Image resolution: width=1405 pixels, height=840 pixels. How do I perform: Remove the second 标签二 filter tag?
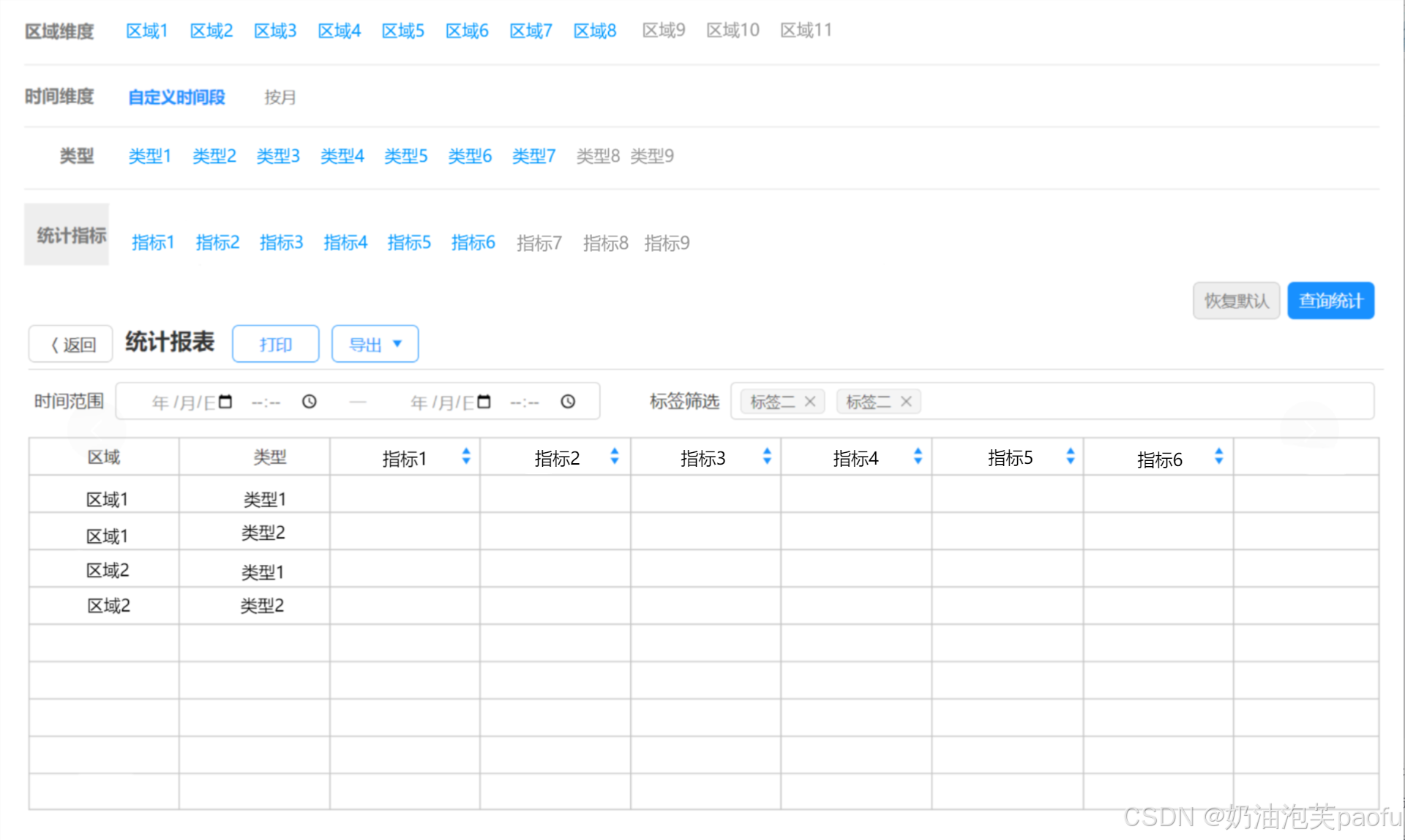[906, 401]
